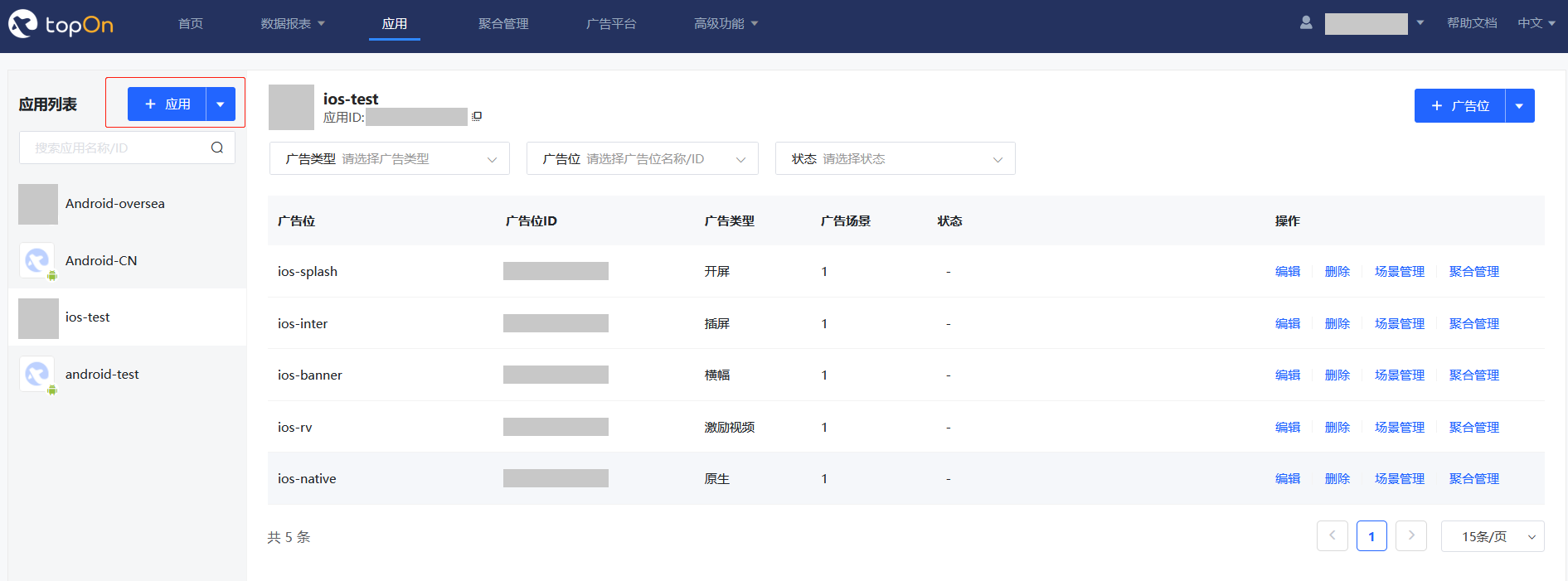Select Android-CN app icon

pos(37,261)
